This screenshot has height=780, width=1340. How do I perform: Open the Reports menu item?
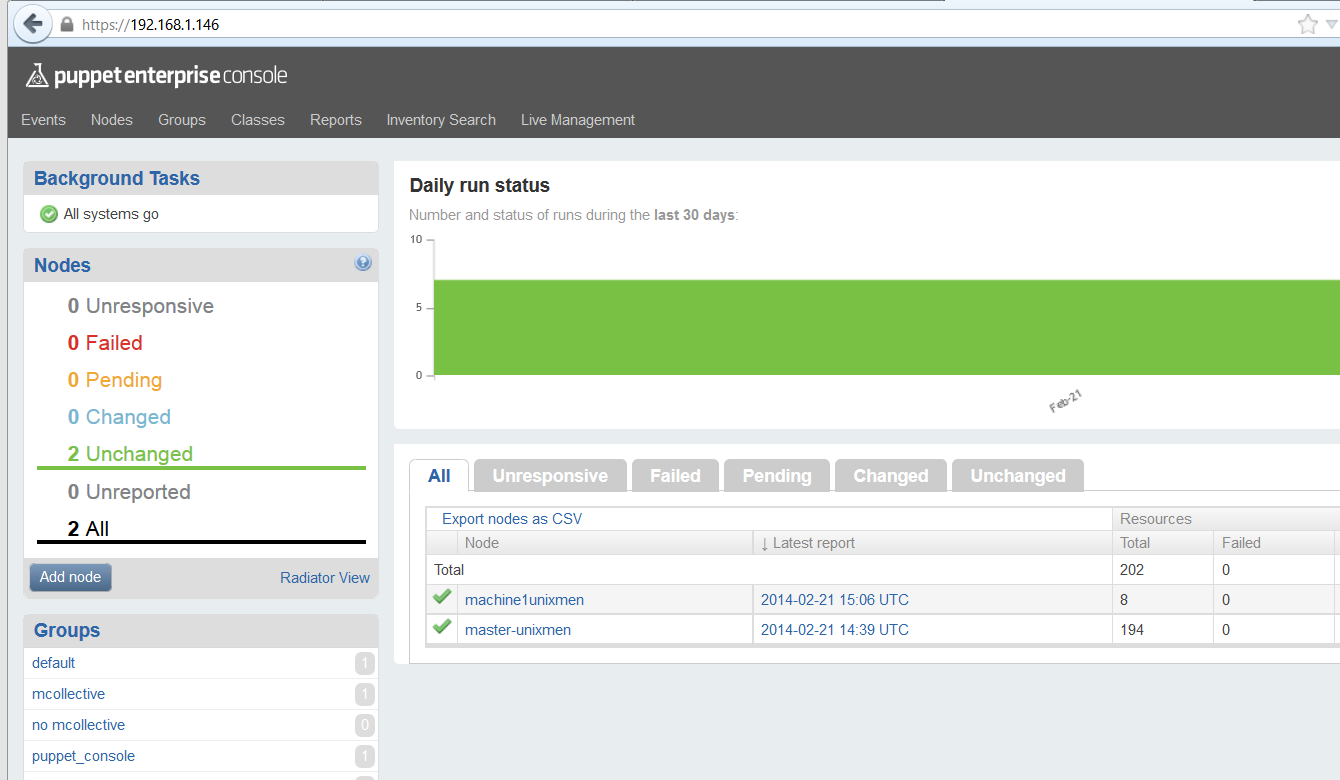336,120
